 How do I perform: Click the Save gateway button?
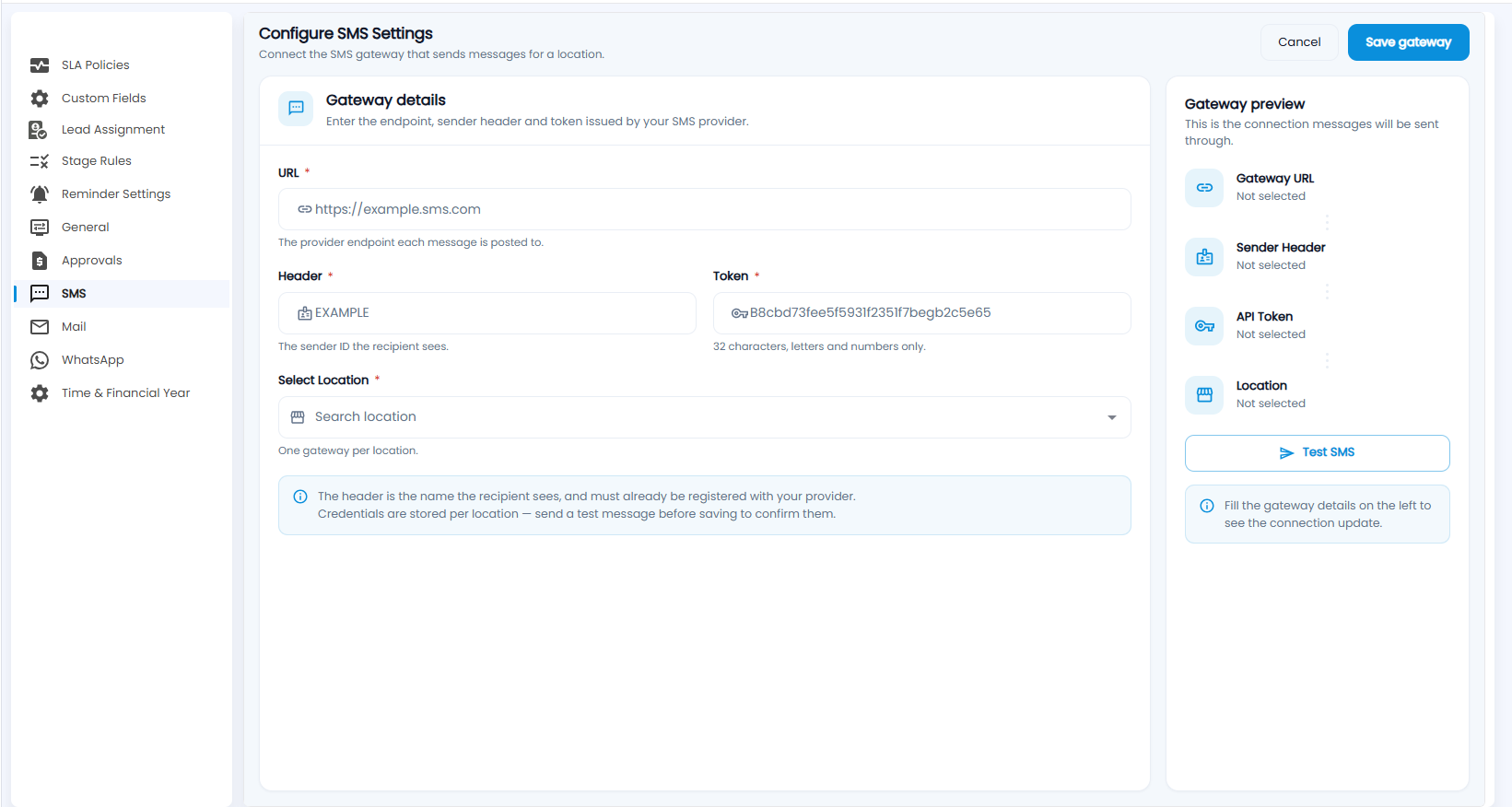coord(1408,42)
